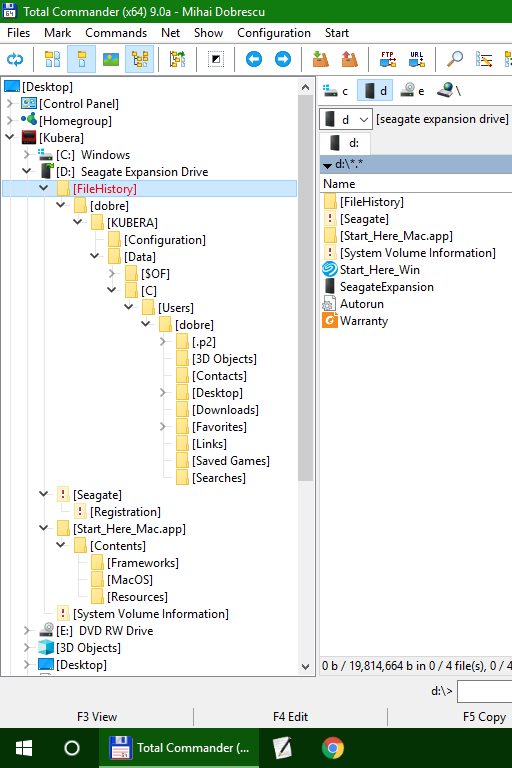
Task: Switch to brief view icon
Action: (x=52, y=59)
